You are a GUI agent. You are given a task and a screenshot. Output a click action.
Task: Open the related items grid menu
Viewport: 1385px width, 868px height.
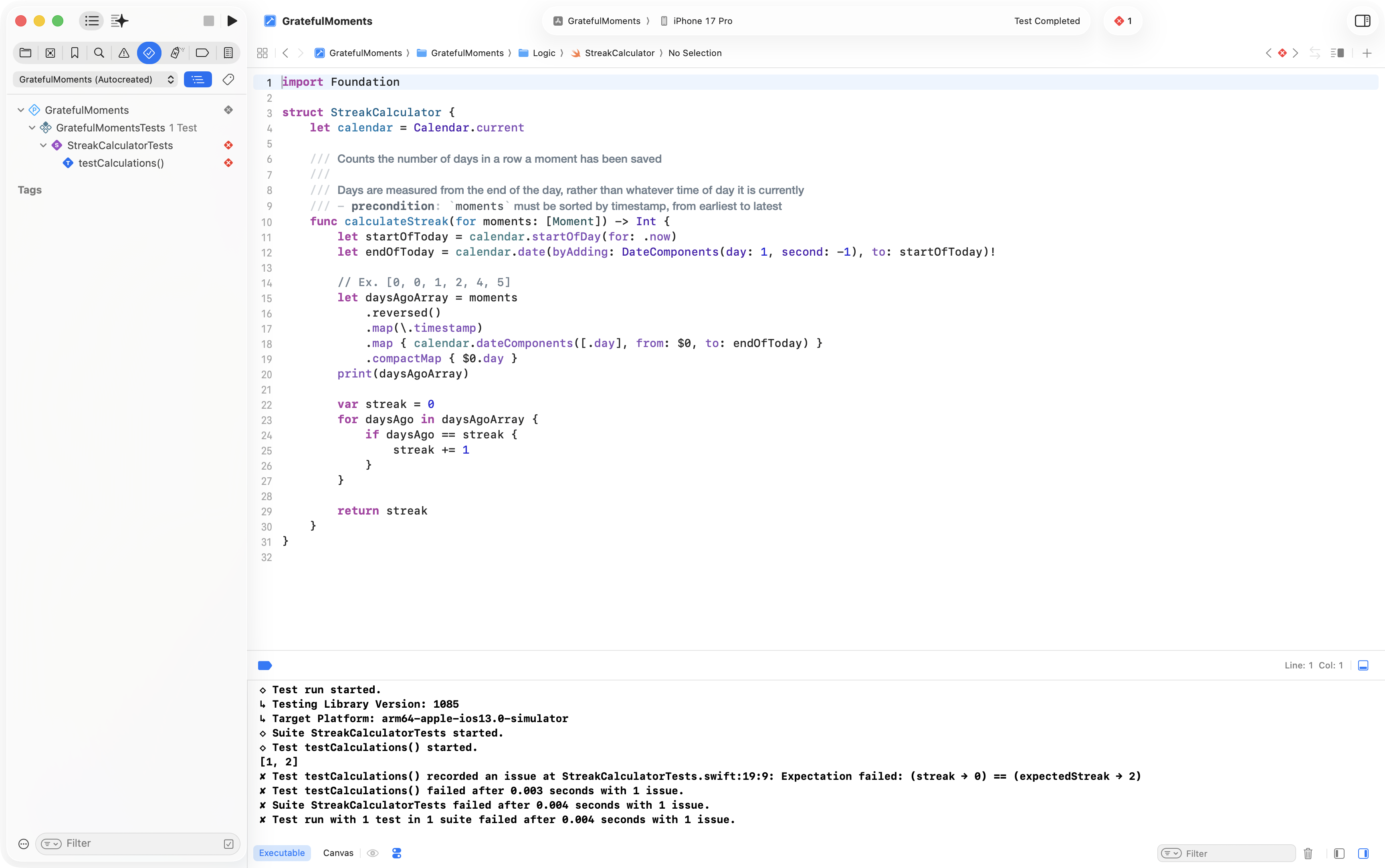click(262, 53)
